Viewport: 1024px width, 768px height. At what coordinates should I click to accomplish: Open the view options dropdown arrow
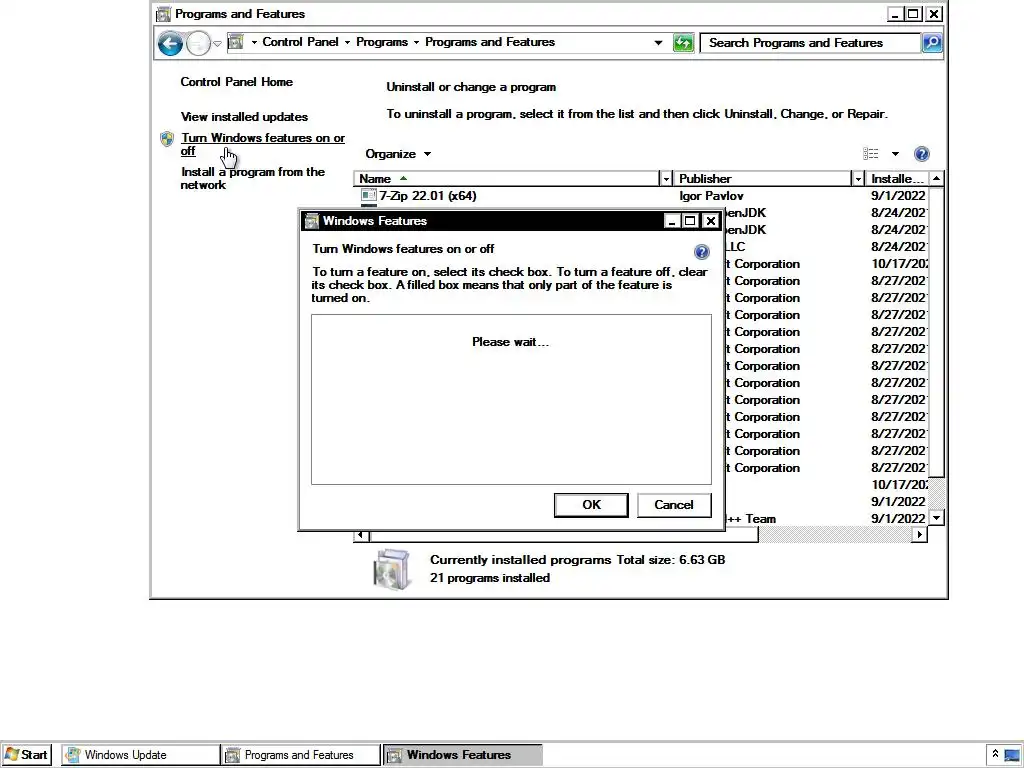(895, 154)
